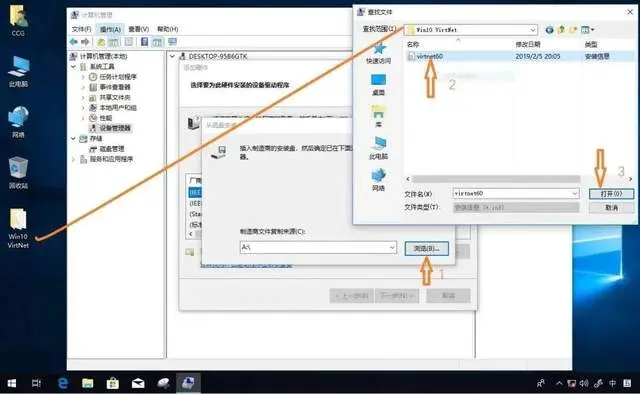Click the Back arrow in Computer Management toolbar

[74, 42]
